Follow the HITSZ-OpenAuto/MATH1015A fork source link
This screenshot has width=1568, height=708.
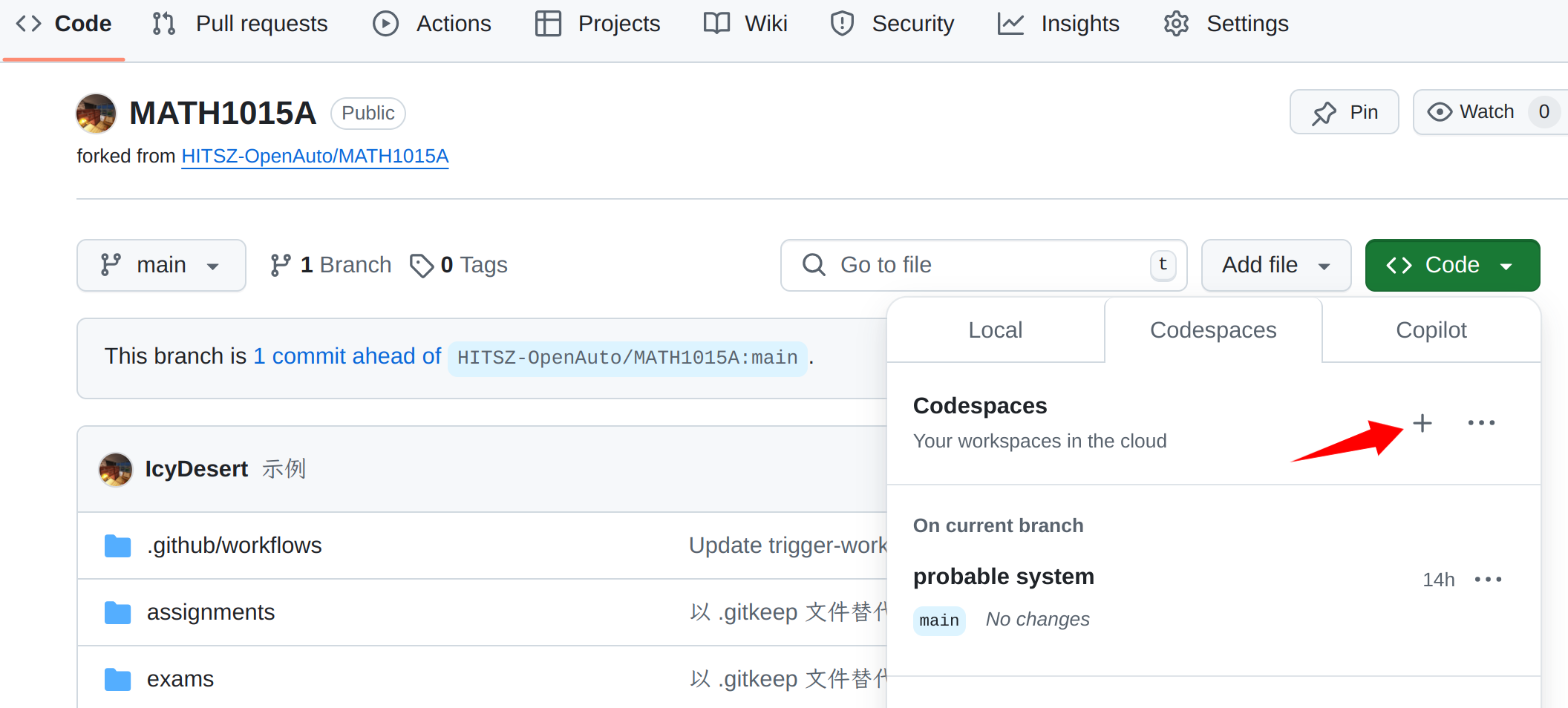point(315,157)
